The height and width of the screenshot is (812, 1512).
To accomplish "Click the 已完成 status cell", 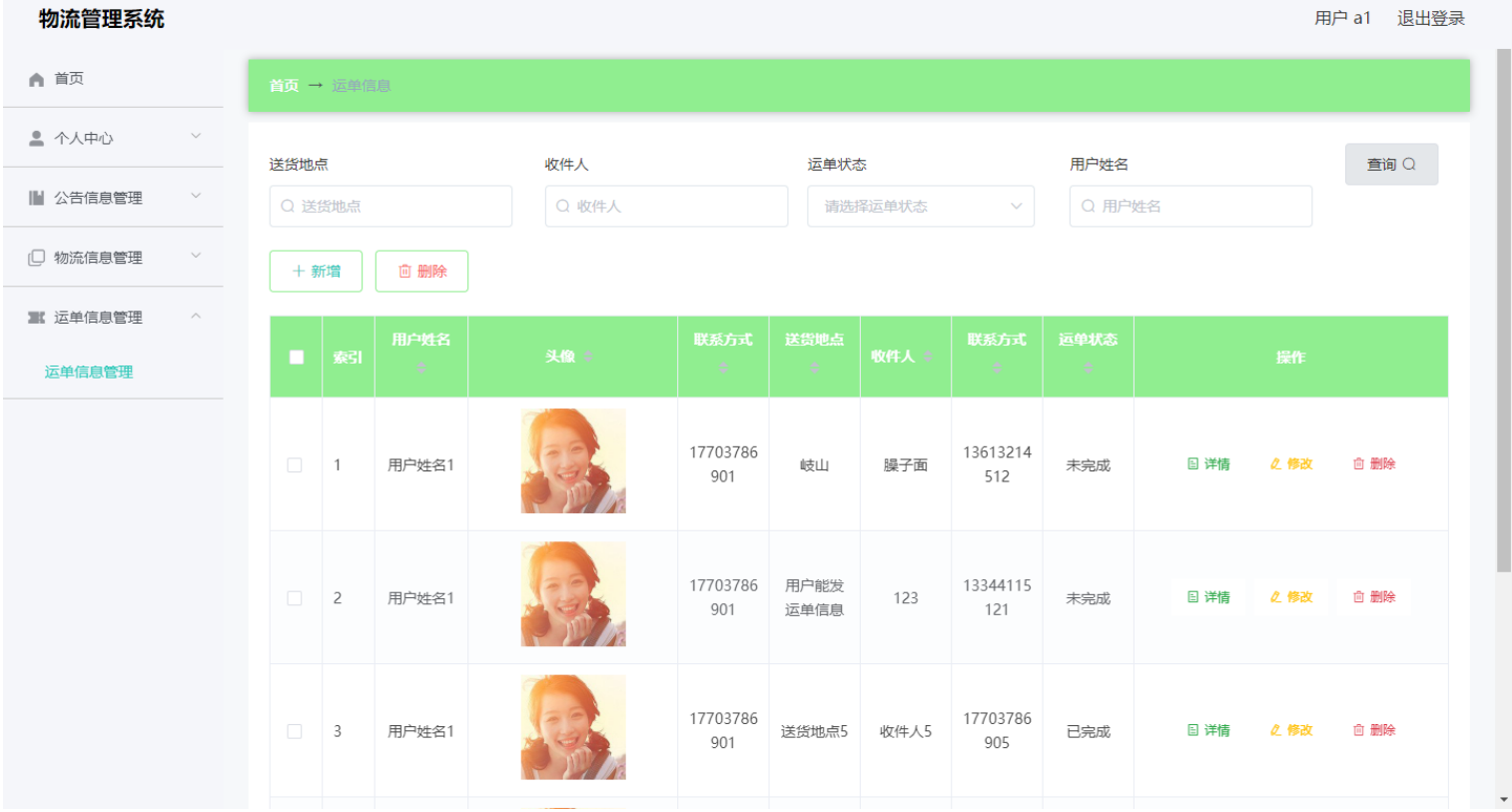I will click(x=1088, y=732).
